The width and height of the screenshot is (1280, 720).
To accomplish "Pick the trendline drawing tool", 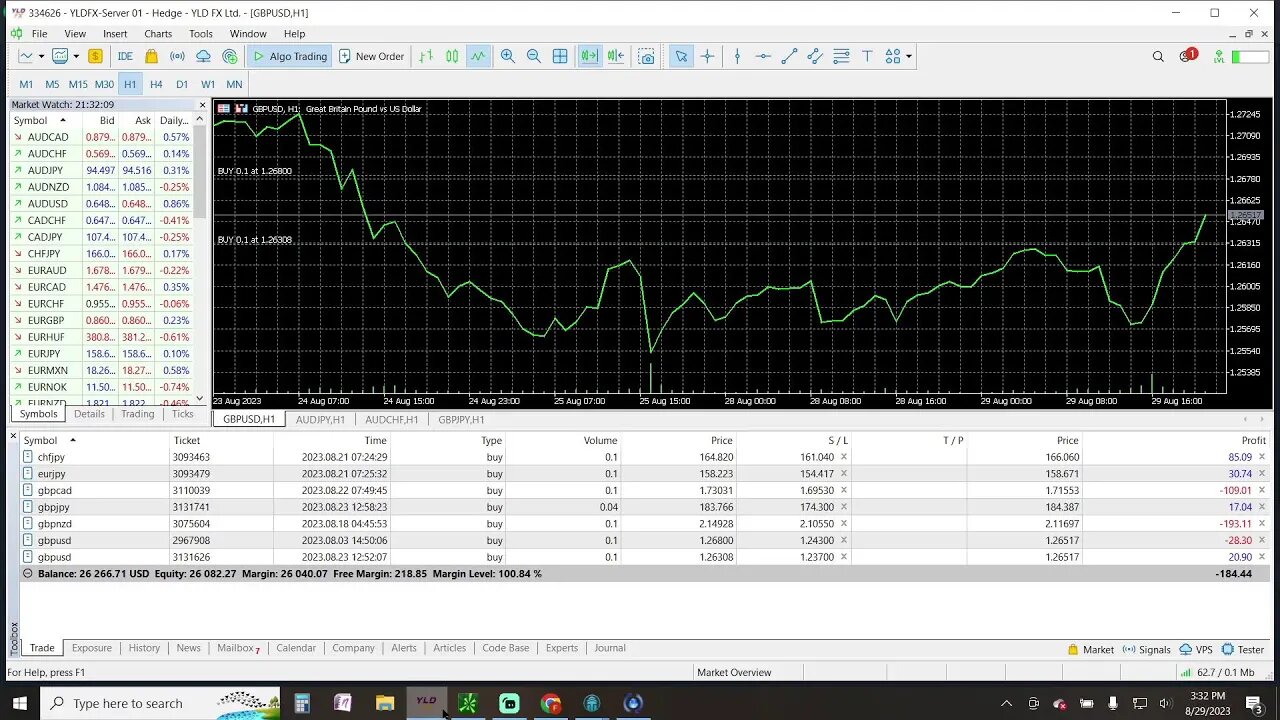I will click(789, 57).
